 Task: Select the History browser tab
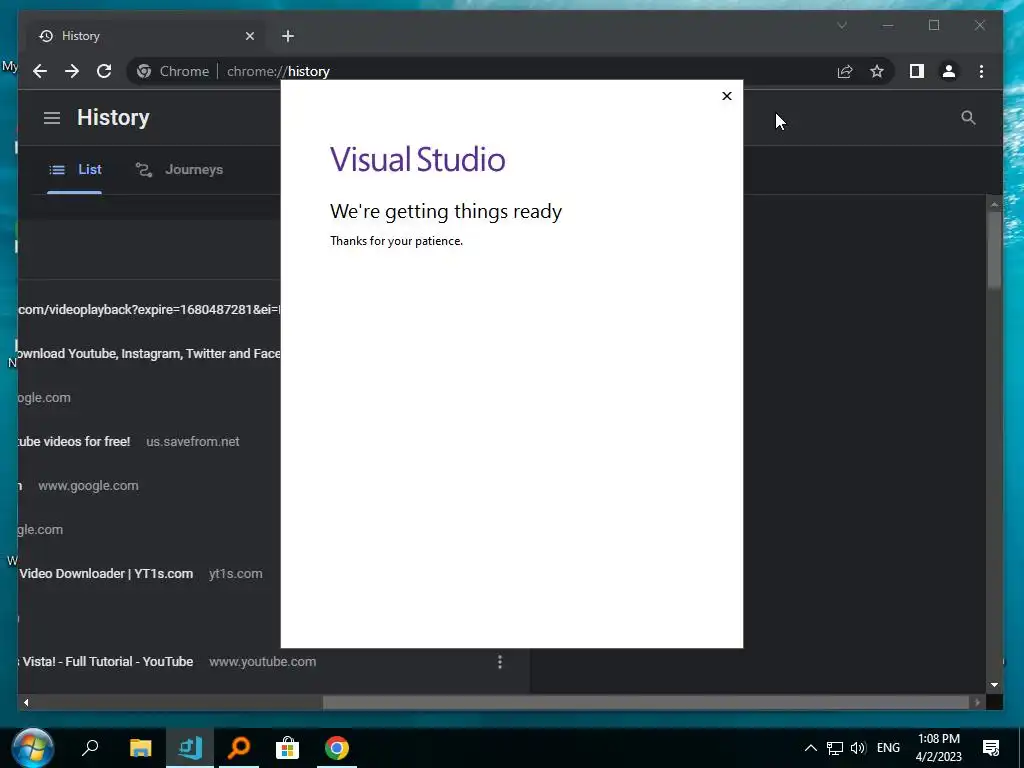[145, 36]
